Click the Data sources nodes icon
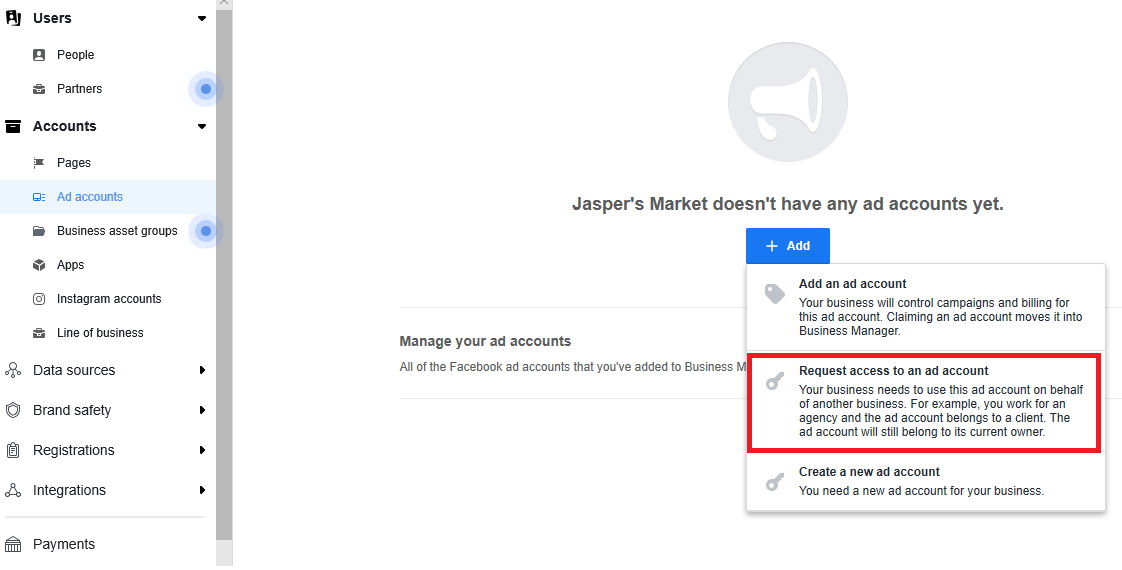The width and height of the screenshot is (1122, 570). click(13, 370)
